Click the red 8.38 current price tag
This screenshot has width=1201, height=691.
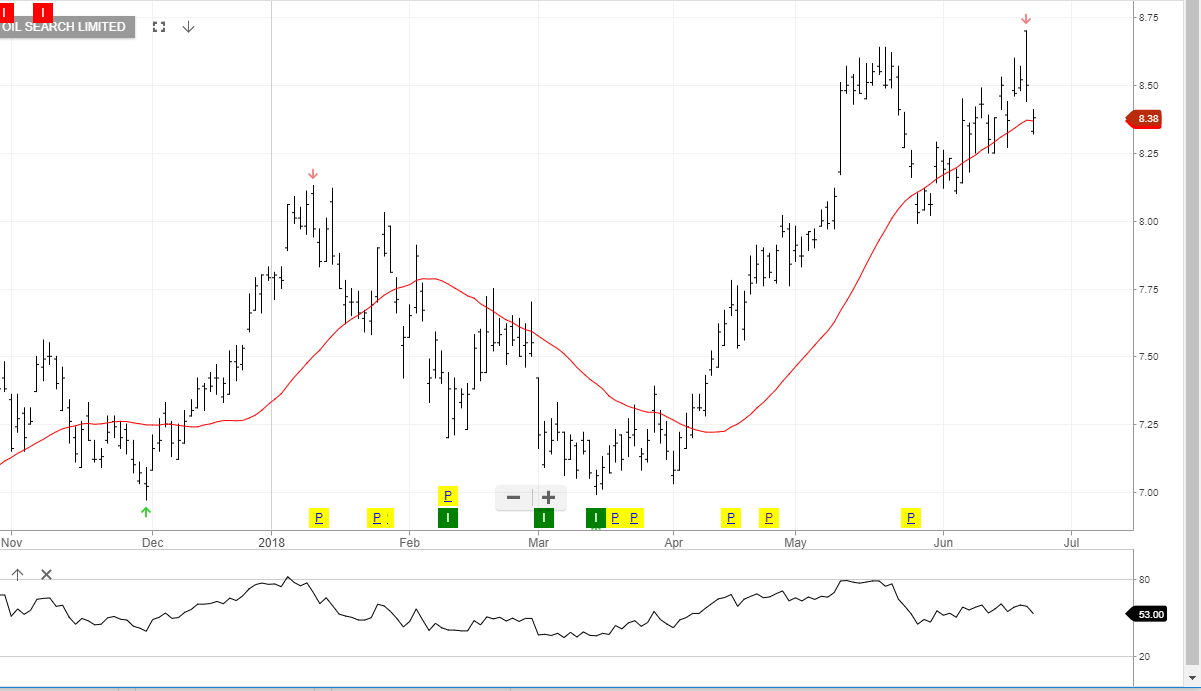point(1145,119)
